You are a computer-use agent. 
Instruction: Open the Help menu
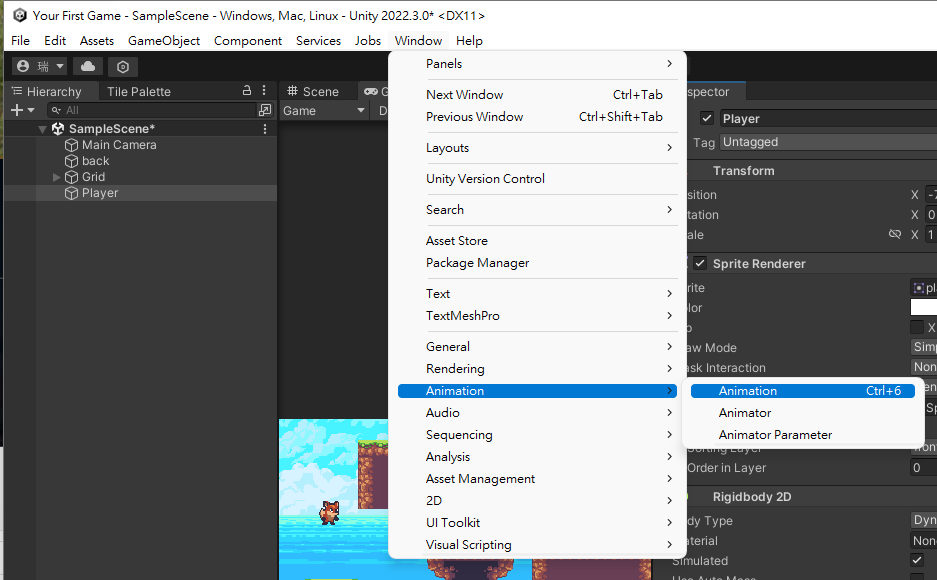tap(469, 41)
